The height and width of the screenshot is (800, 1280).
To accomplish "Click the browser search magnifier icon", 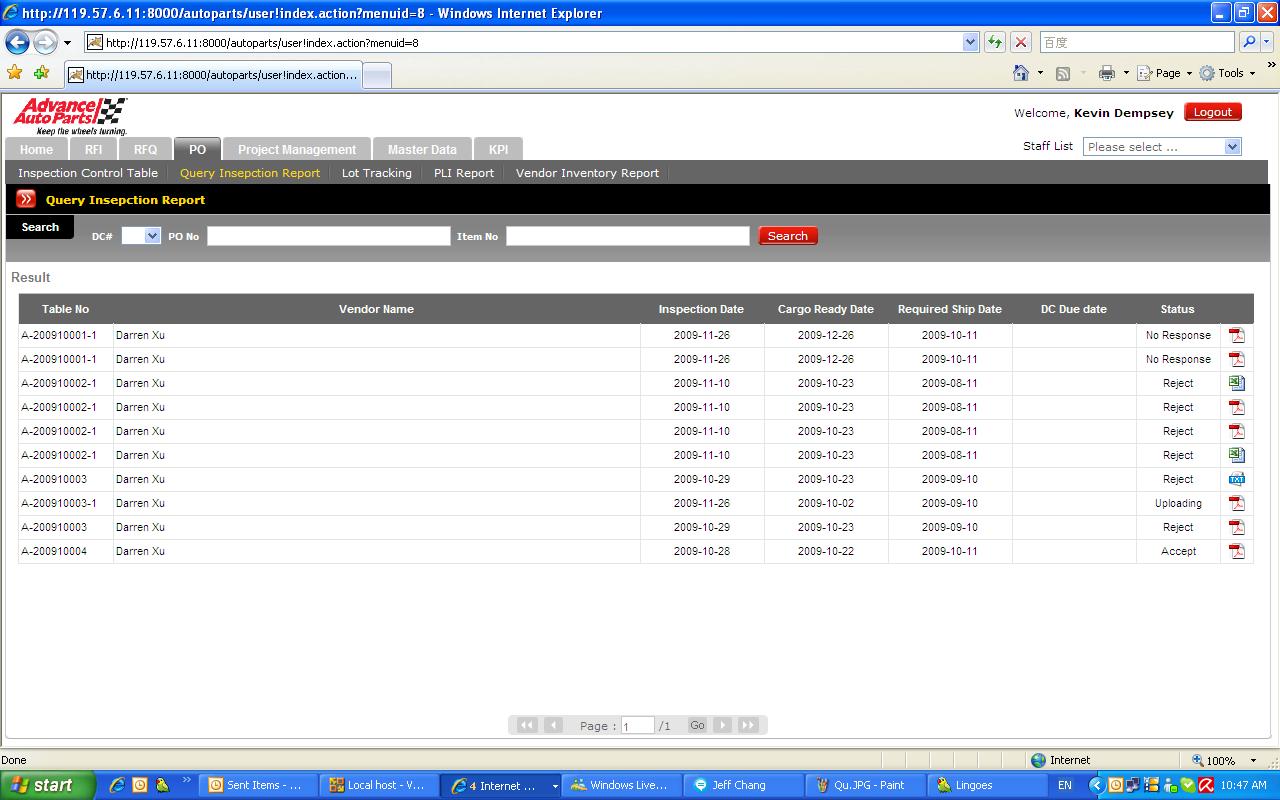I will (1249, 42).
